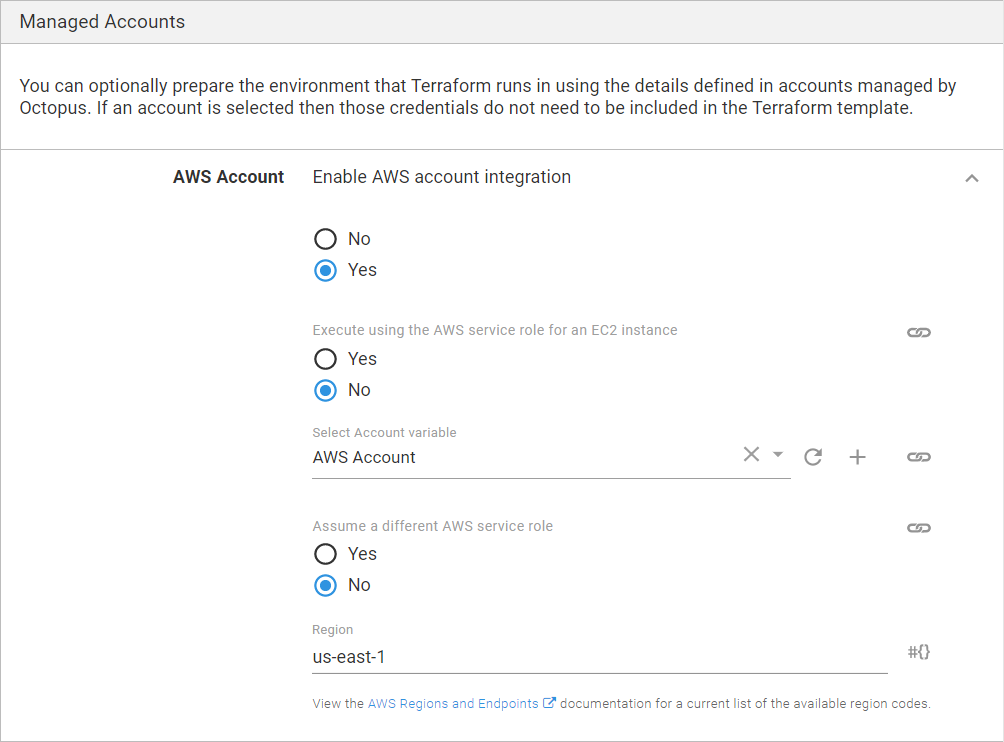Open AWS Regions docs via the external link icon
The height and width of the screenshot is (742, 1004).
[x=547, y=702]
